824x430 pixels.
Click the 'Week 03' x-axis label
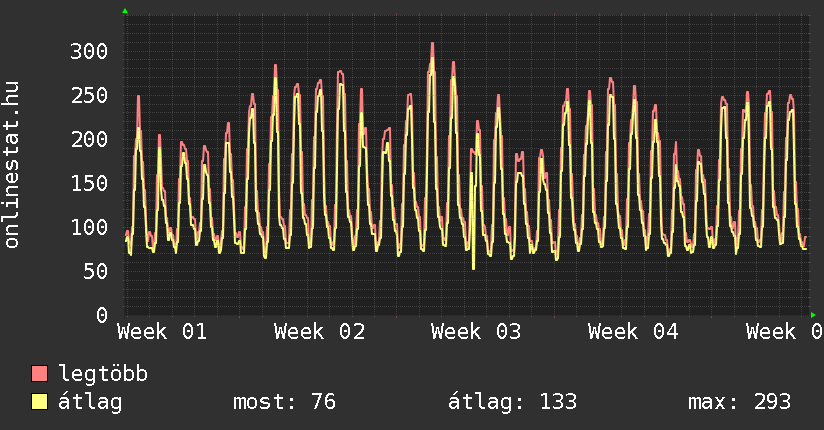pyautogui.click(x=476, y=331)
